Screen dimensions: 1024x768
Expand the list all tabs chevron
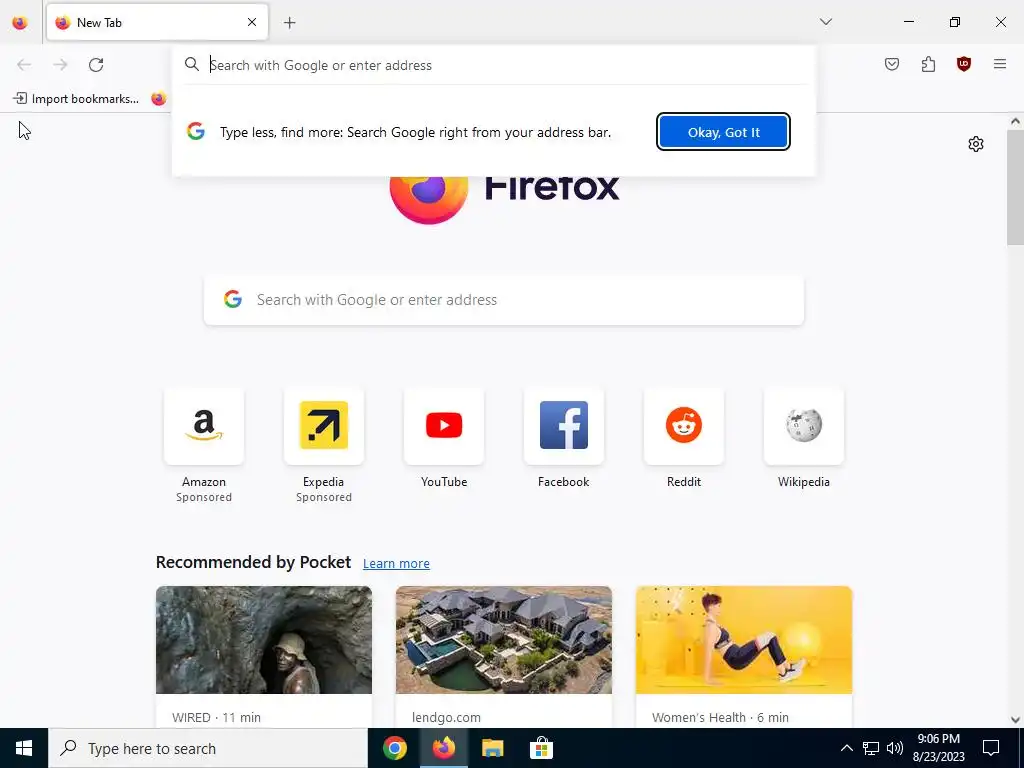point(826,22)
